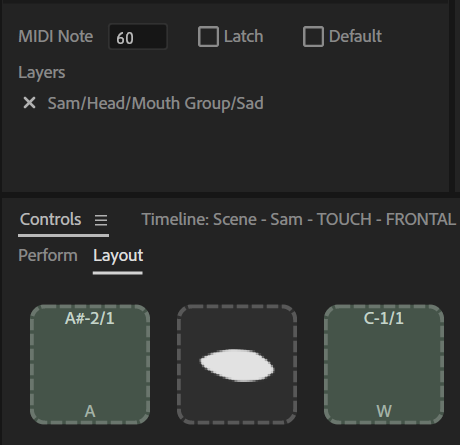Select the A#-2/1 trigger tile
The height and width of the screenshot is (445, 460).
point(90,365)
